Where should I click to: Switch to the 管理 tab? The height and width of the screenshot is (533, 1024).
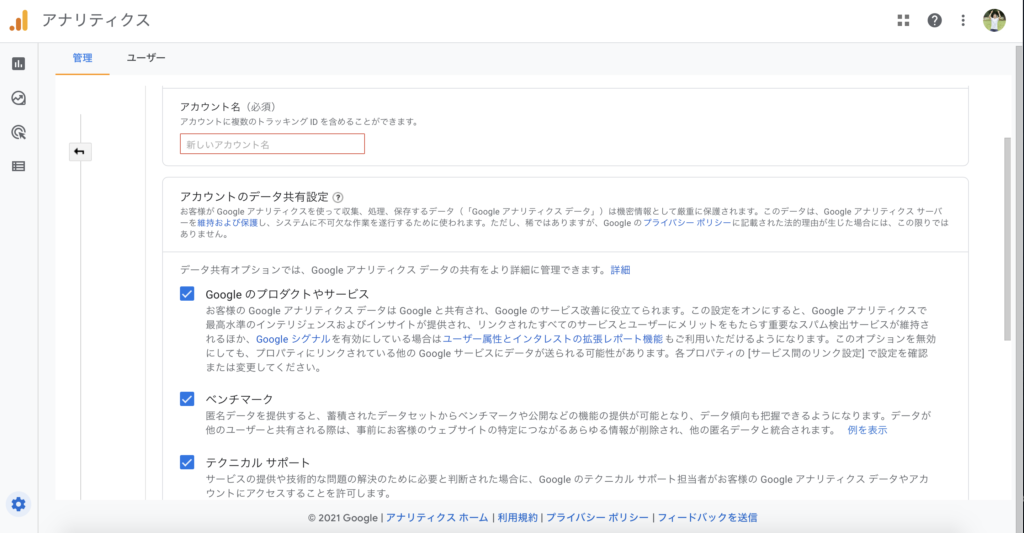82,58
